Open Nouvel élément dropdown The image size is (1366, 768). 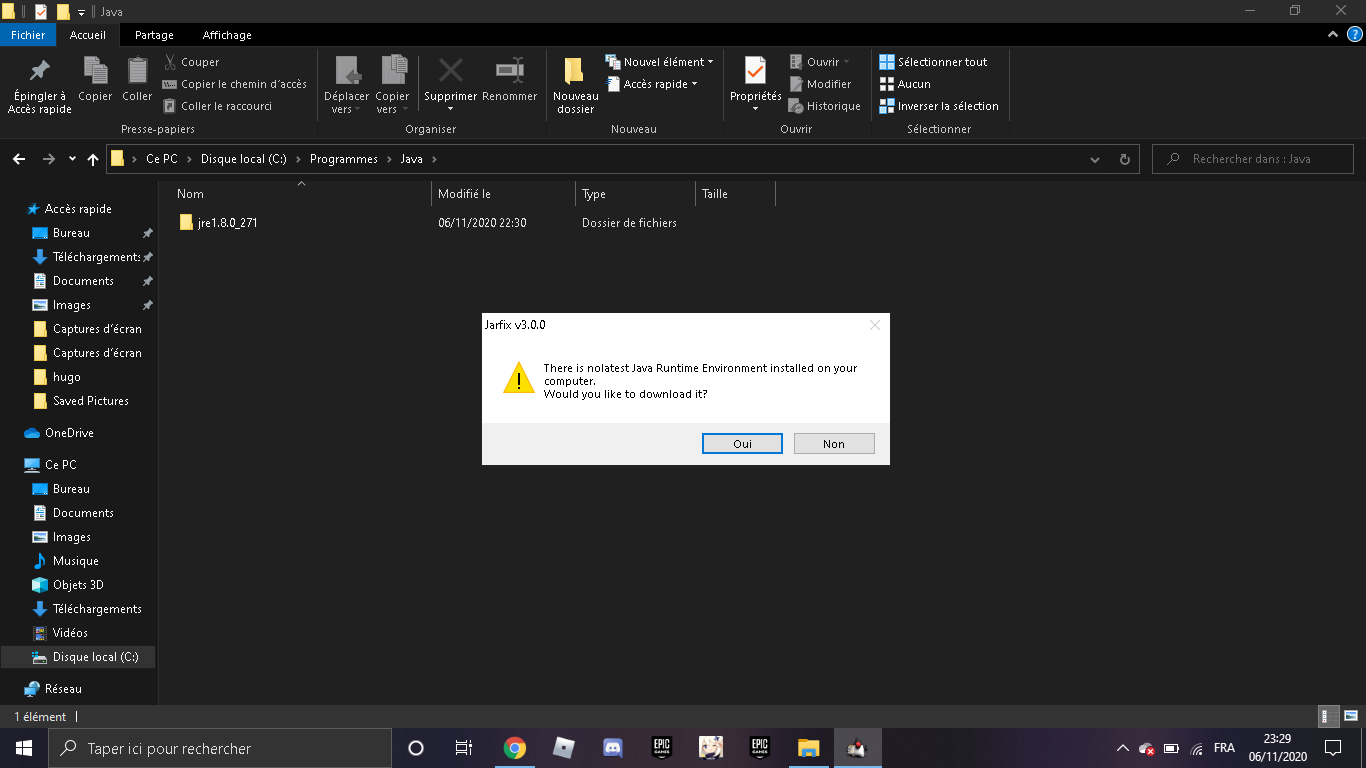click(x=660, y=62)
